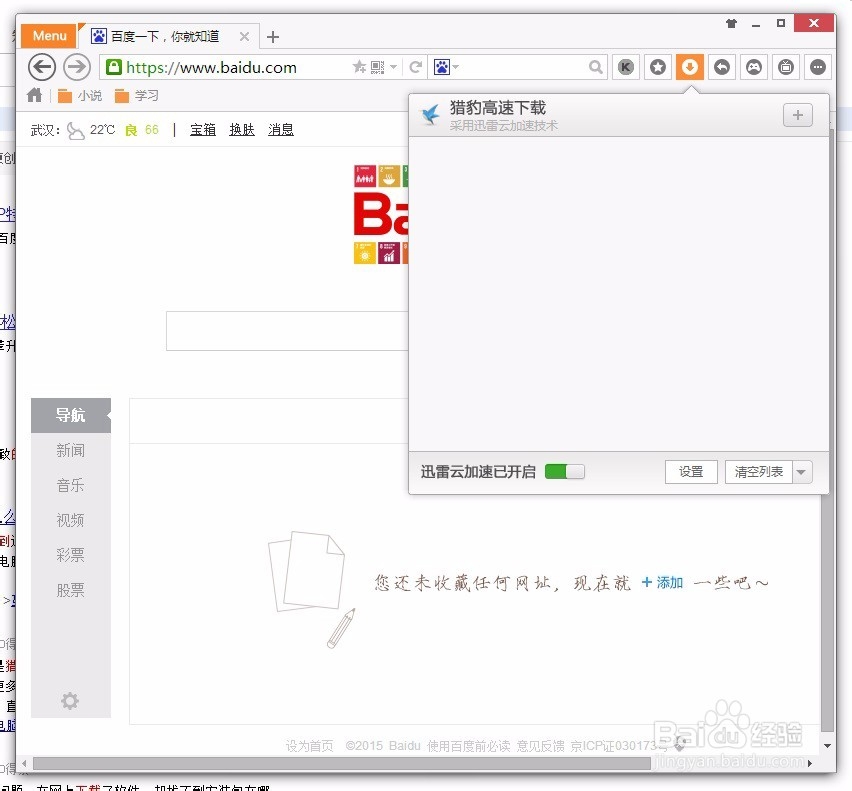Go back with the back arrow
The width and height of the screenshot is (852, 791).
click(x=42, y=67)
